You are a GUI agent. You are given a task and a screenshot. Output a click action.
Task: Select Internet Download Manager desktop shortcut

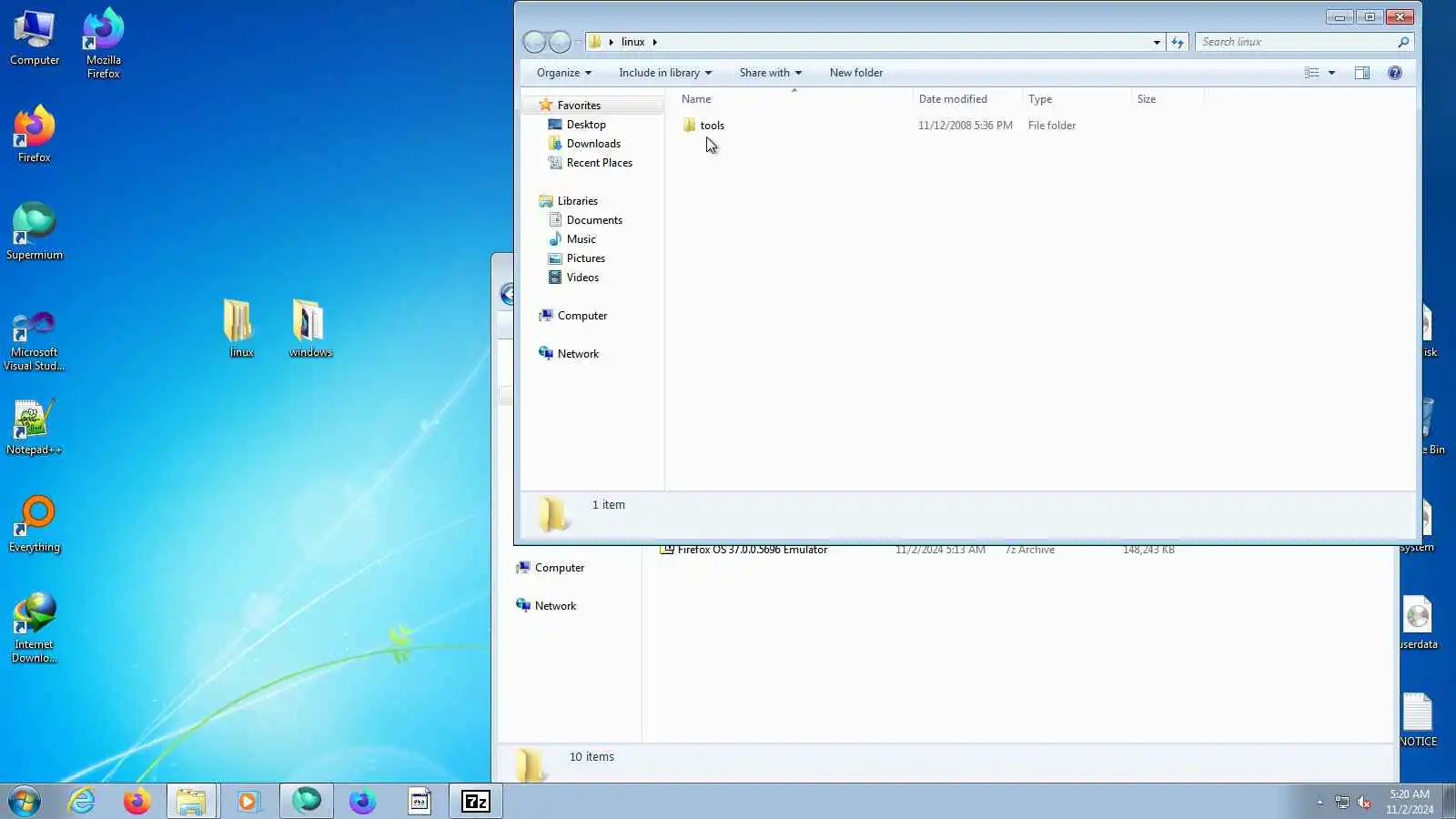click(35, 628)
